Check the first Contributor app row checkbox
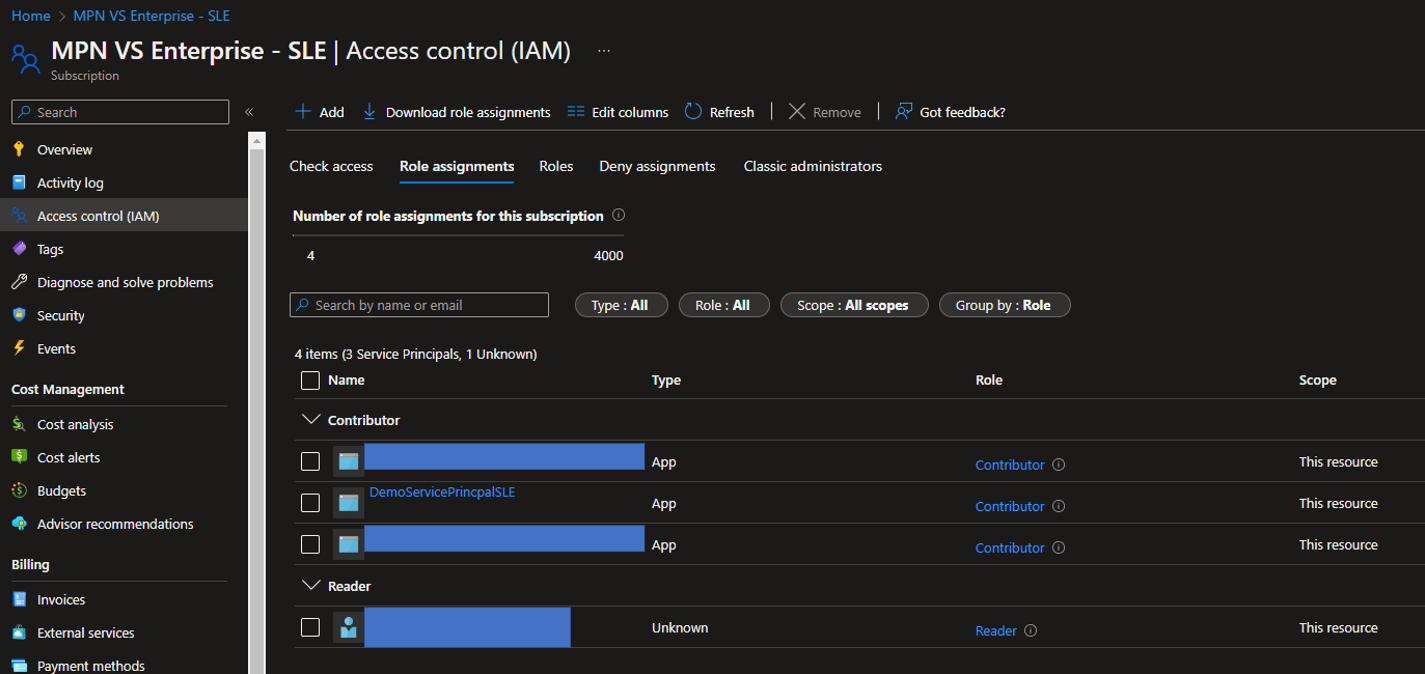 310,461
